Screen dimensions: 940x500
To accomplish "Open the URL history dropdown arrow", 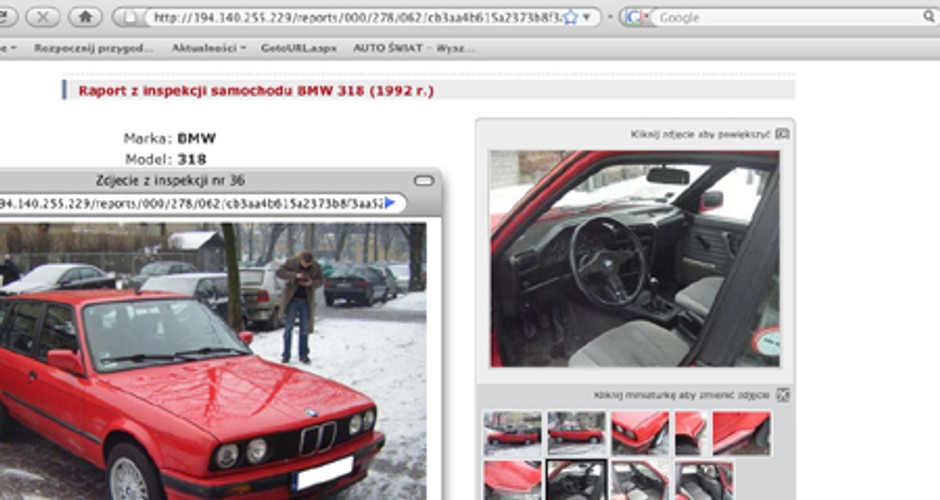I will click(587, 17).
